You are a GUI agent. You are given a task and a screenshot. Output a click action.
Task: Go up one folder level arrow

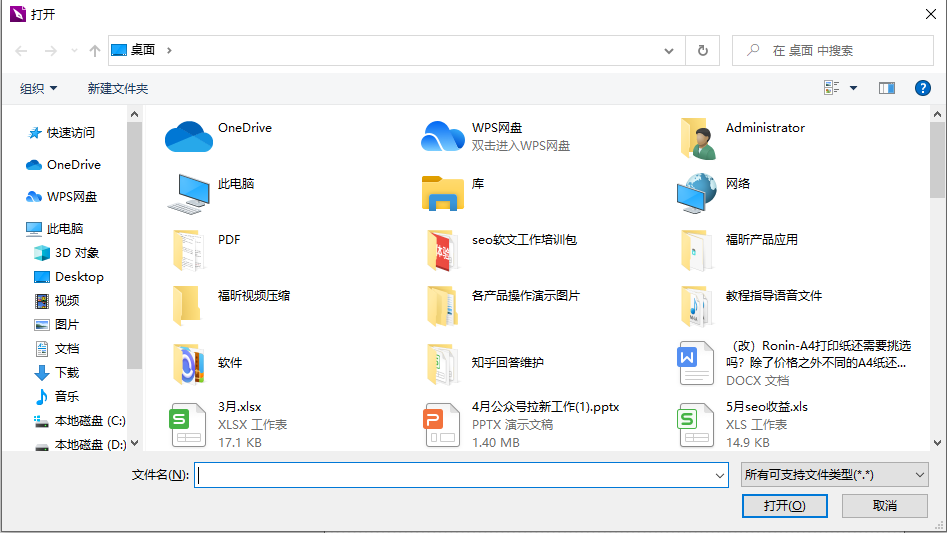[x=95, y=51]
